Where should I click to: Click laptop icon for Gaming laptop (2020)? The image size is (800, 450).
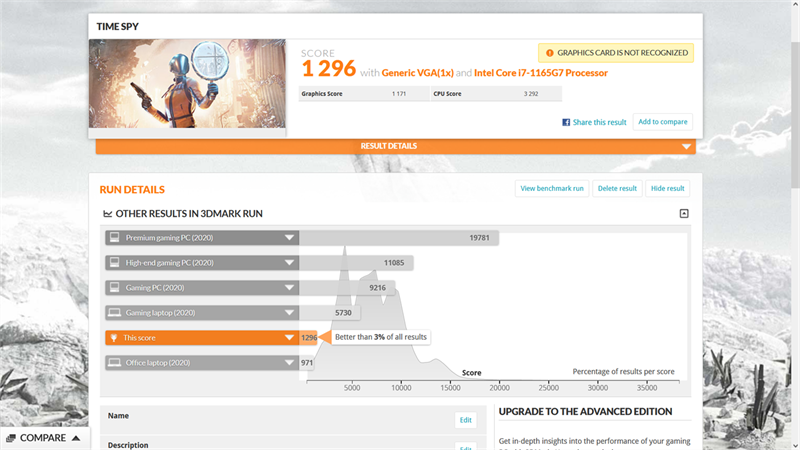[x=114, y=313]
